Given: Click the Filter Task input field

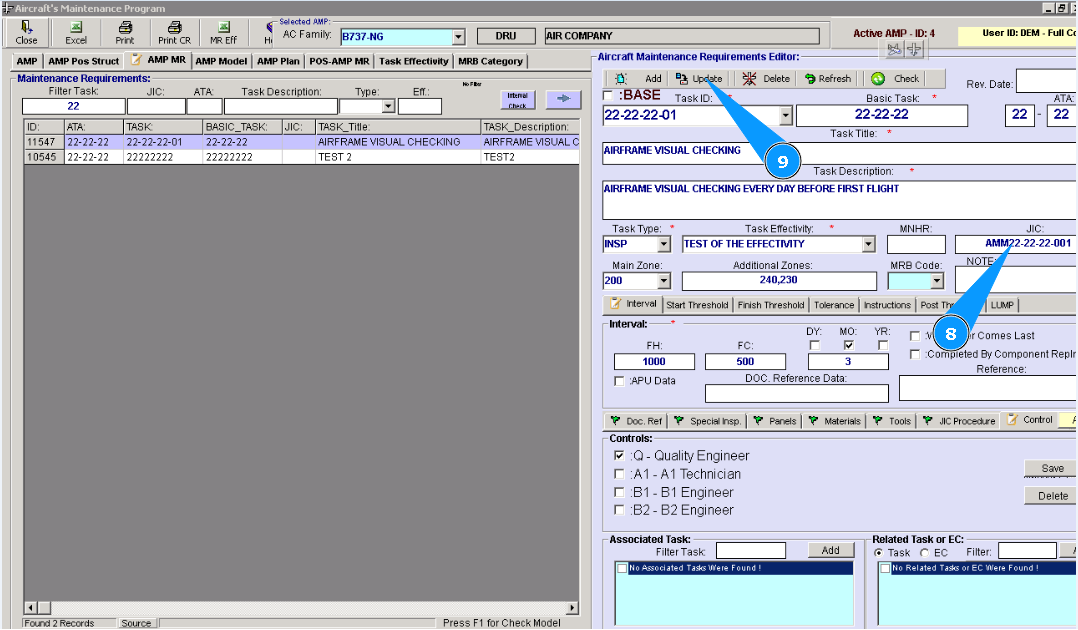Looking at the screenshot, I should tap(74, 107).
